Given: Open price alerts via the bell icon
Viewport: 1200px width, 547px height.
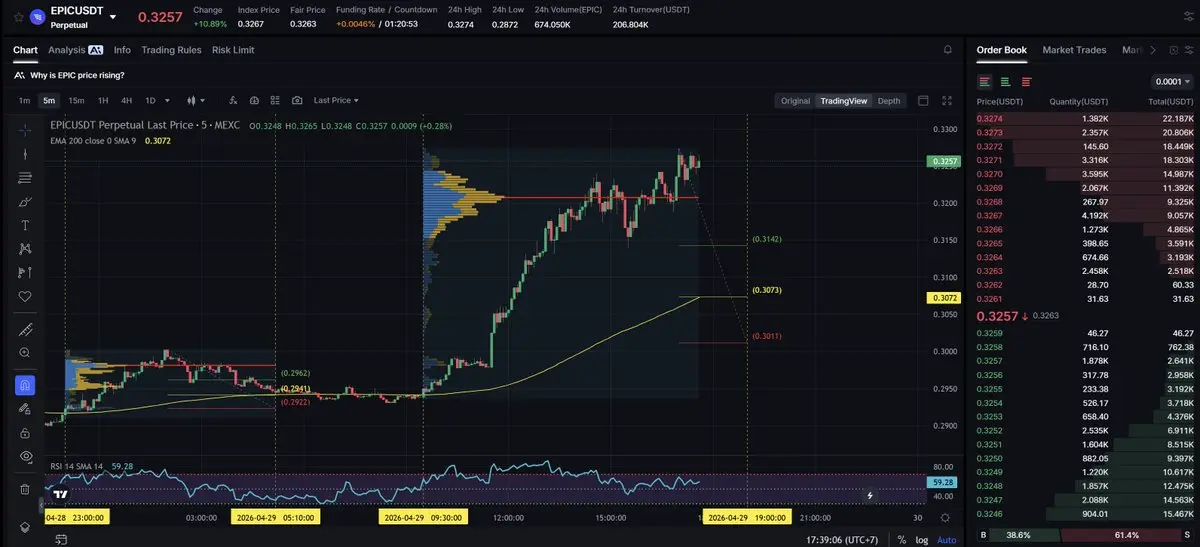Looking at the screenshot, I should coord(947,49).
